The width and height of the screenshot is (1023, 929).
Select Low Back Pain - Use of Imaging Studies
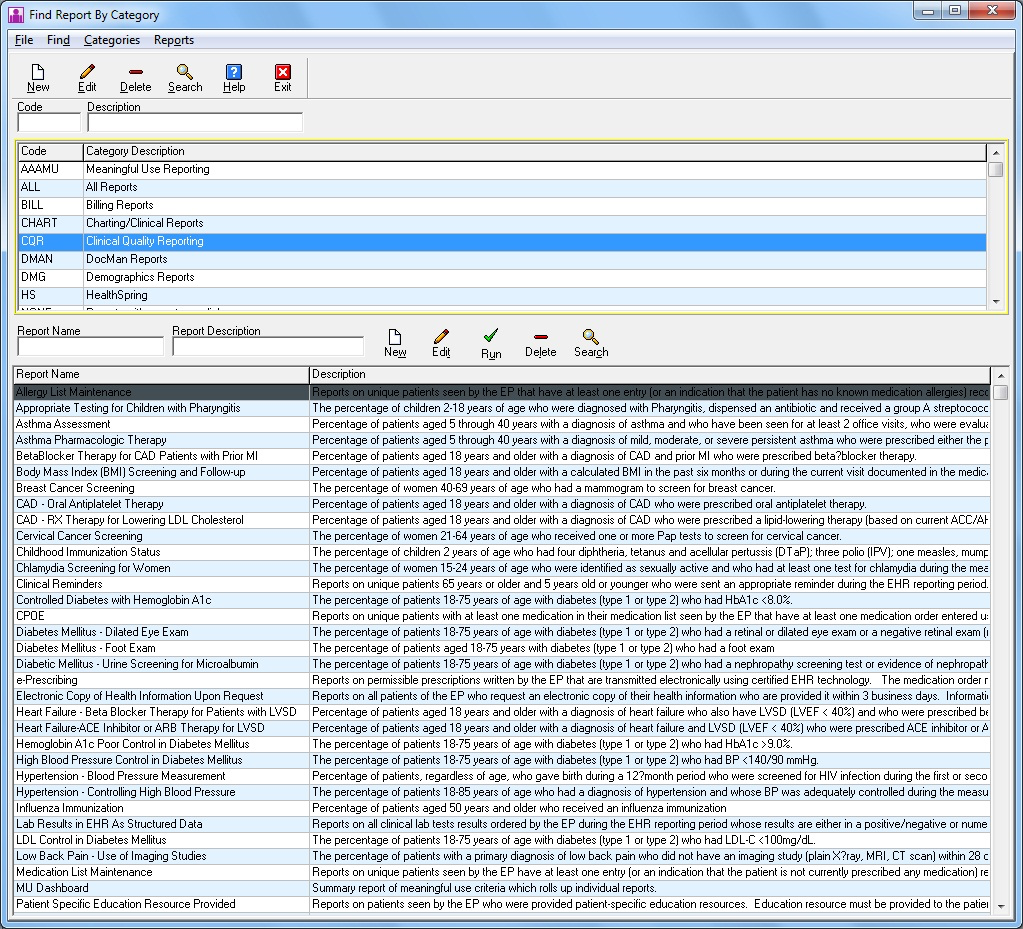(x=502, y=856)
